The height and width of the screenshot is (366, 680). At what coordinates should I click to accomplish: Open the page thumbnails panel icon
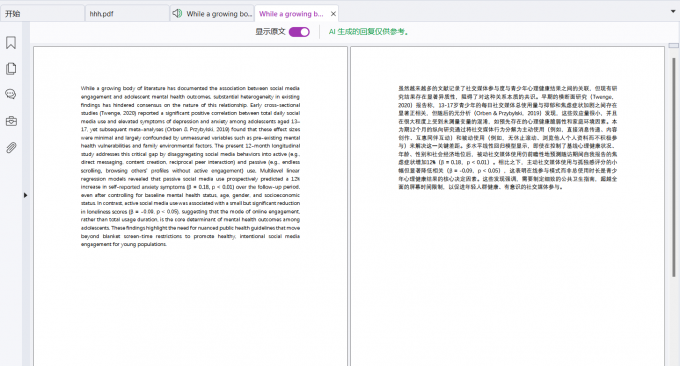(11, 69)
